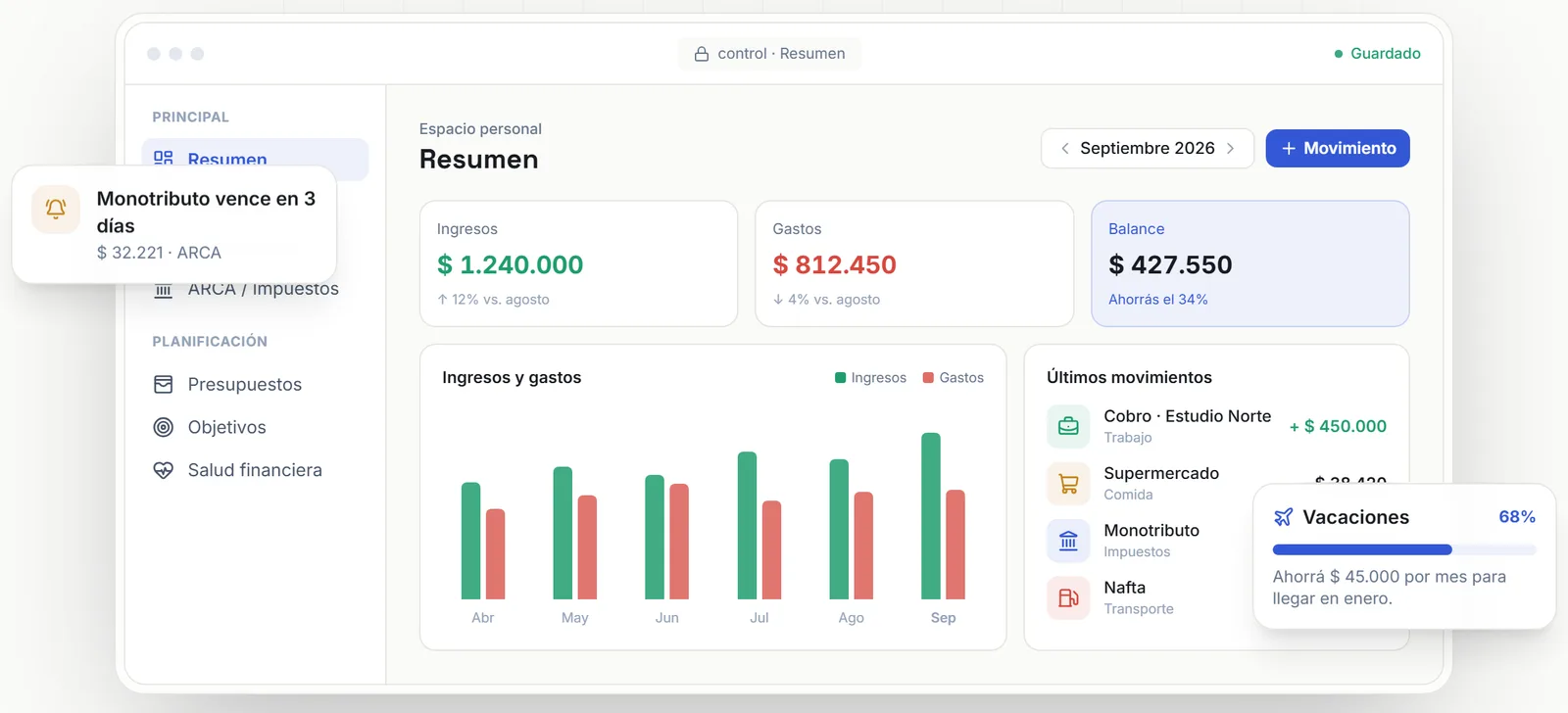This screenshot has height=713, width=1568.
Task: Open the Balance summary card
Action: 1250,263
